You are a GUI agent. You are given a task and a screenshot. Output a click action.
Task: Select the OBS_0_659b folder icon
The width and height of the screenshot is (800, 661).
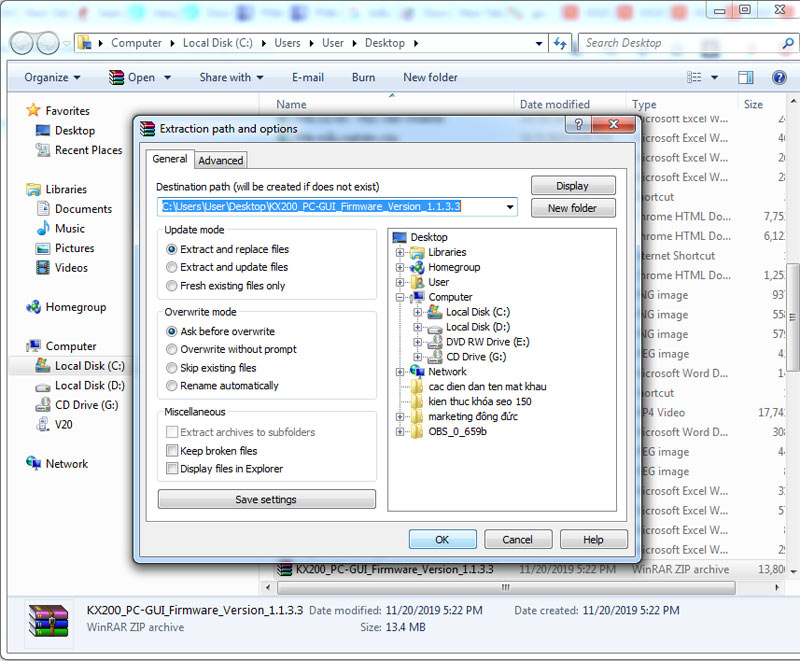[x=417, y=431]
